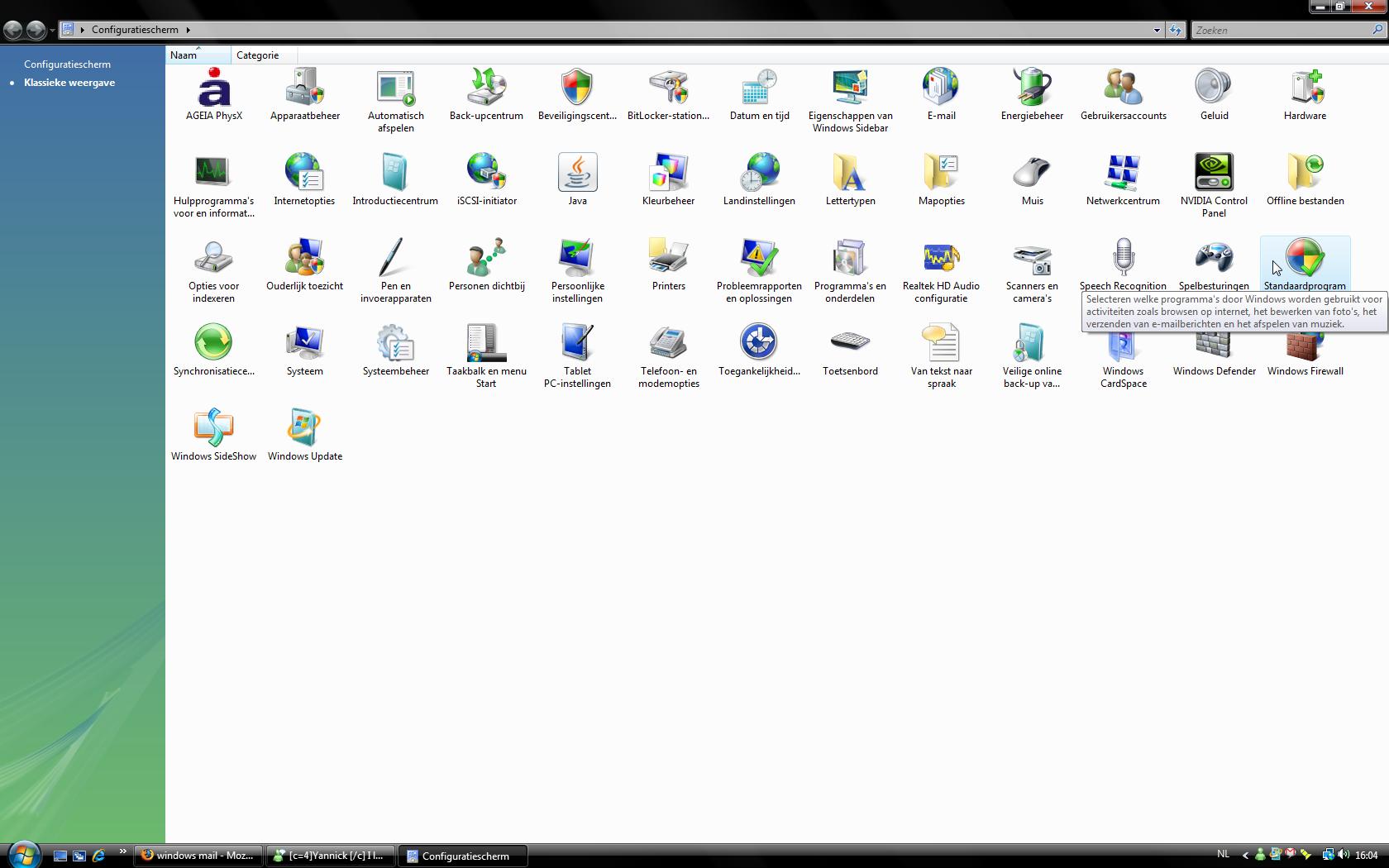The height and width of the screenshot is (868, 1389).
Task: Open Realtek HD Audio configuratie
Action: pos(941,272)
